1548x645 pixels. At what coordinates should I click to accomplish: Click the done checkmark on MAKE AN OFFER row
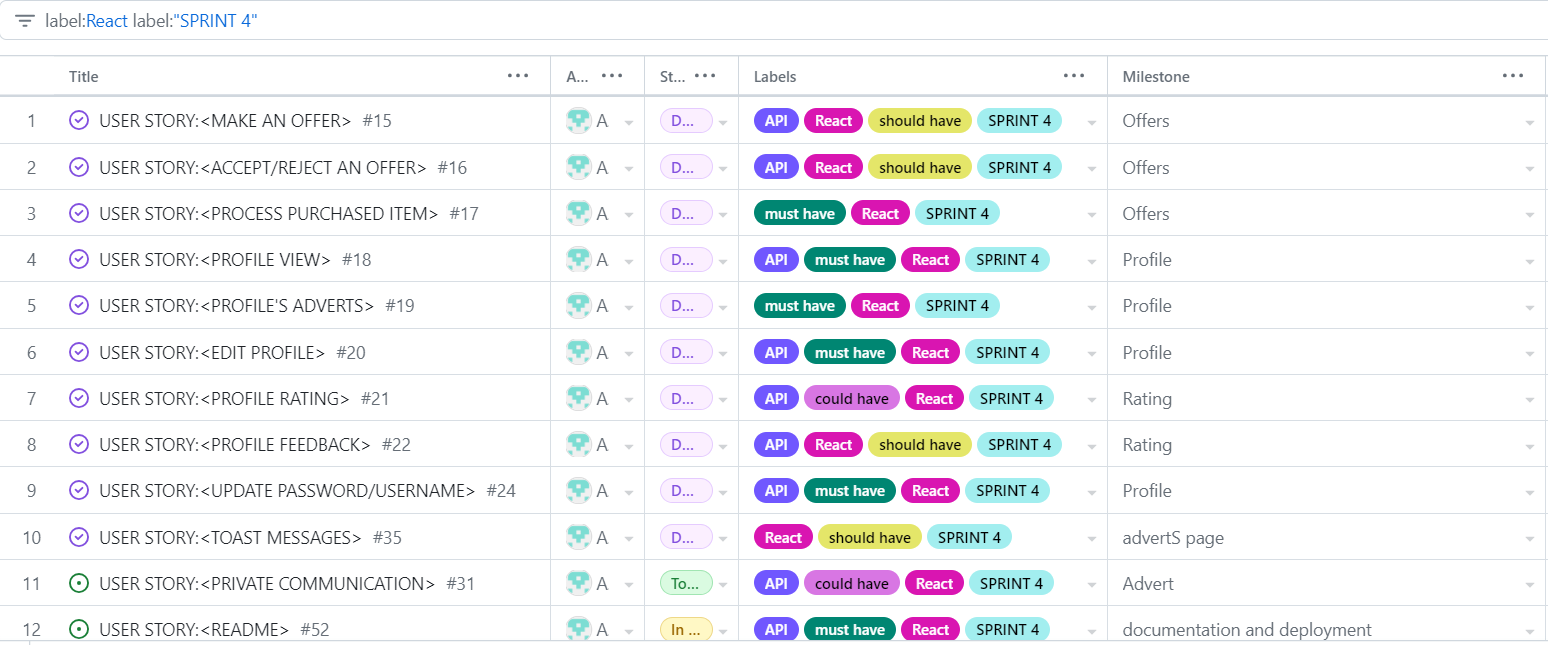point(79,120)
